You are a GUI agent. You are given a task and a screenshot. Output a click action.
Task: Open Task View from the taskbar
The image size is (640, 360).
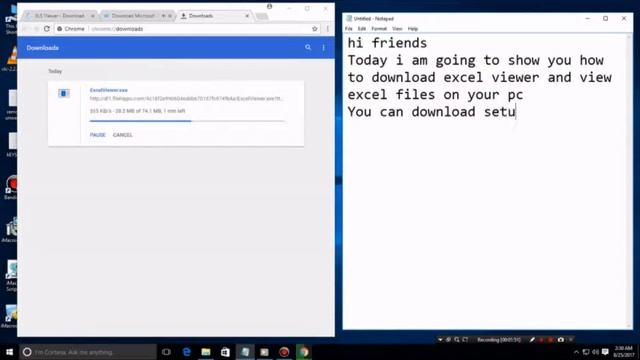tap(166, 352)
